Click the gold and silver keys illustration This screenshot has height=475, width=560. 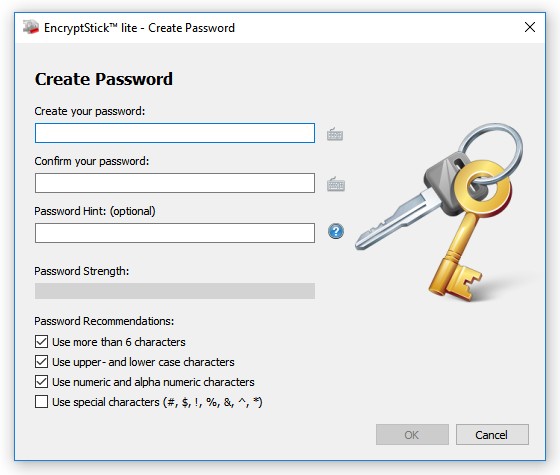[441, 212]
